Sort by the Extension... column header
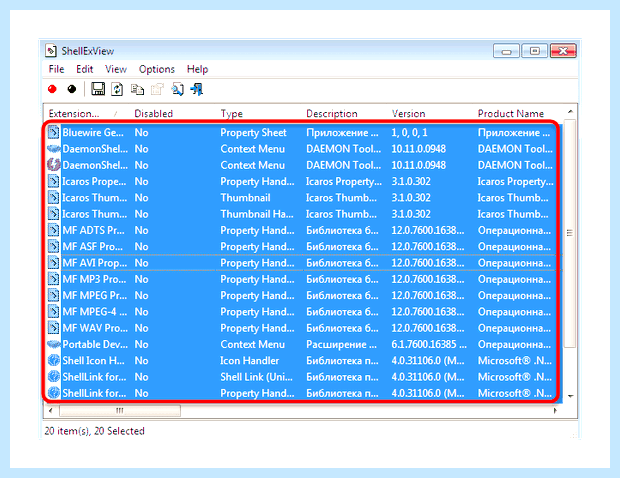This screenshot has height=478, width=620. point(87,113)
